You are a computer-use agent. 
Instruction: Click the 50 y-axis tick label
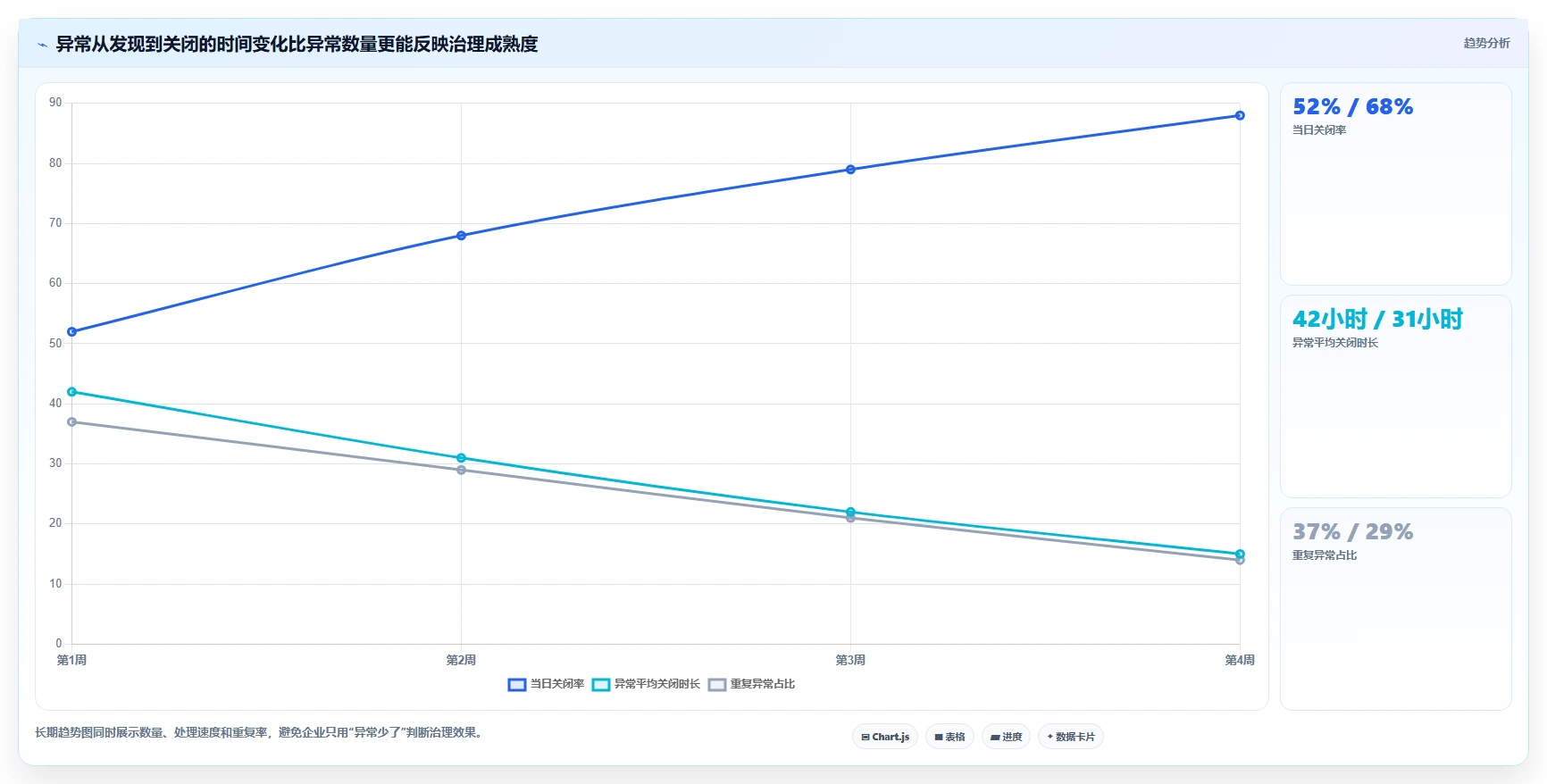[55, 343]
